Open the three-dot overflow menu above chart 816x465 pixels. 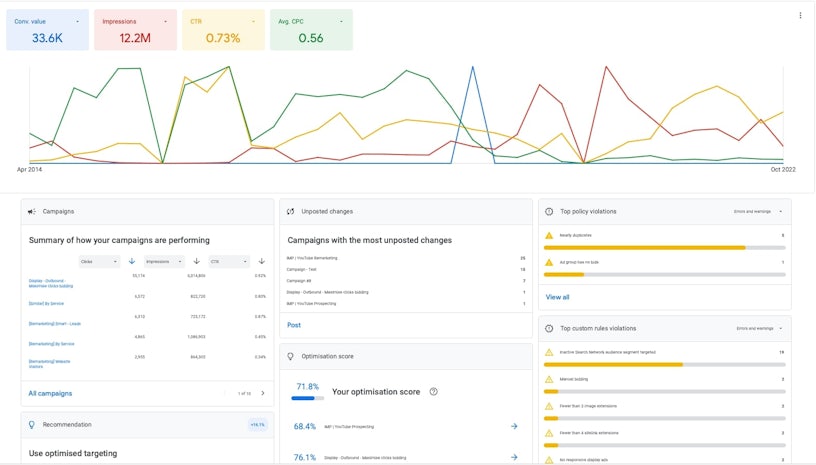[800, 16]
